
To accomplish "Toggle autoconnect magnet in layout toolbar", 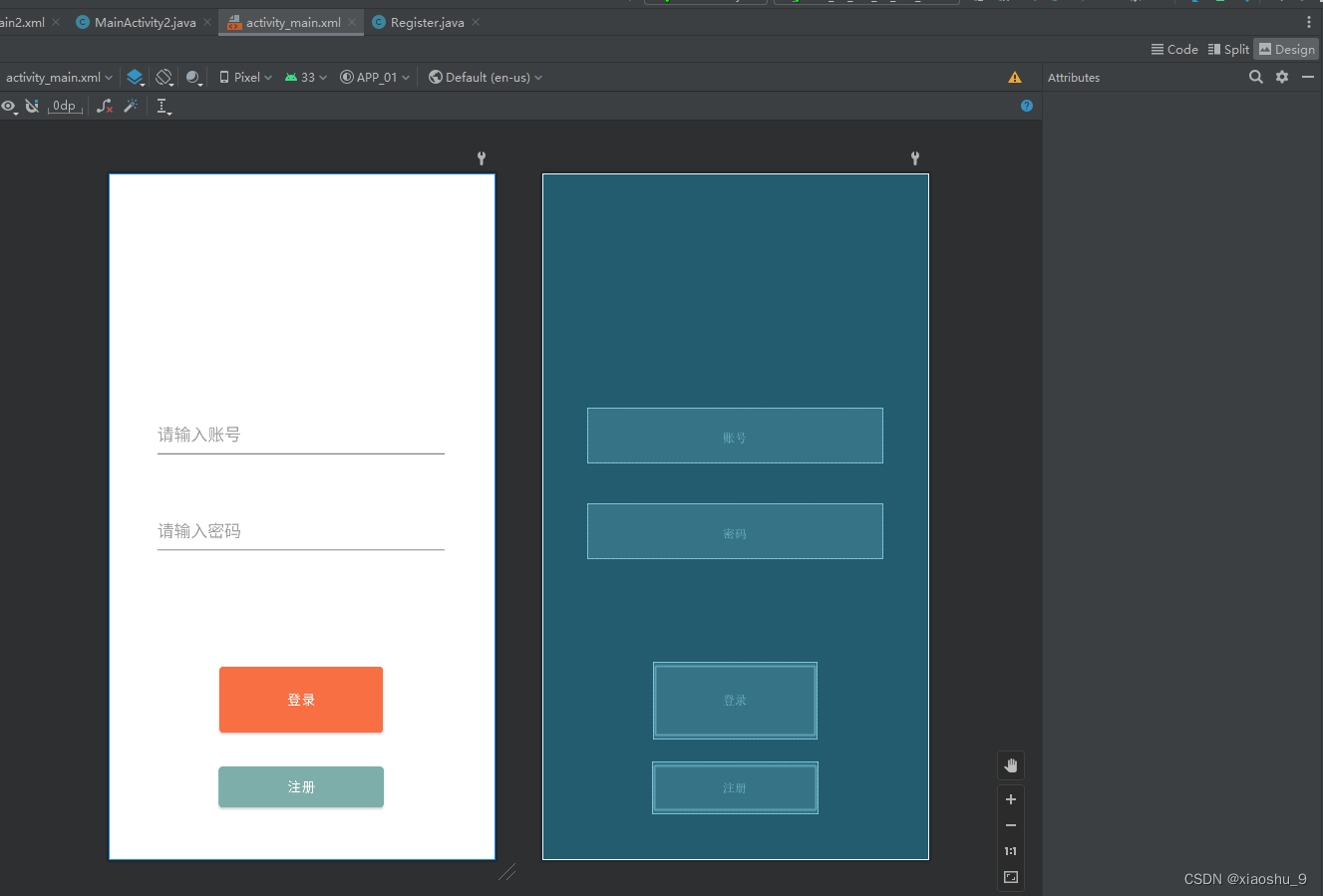I will 32,106.
